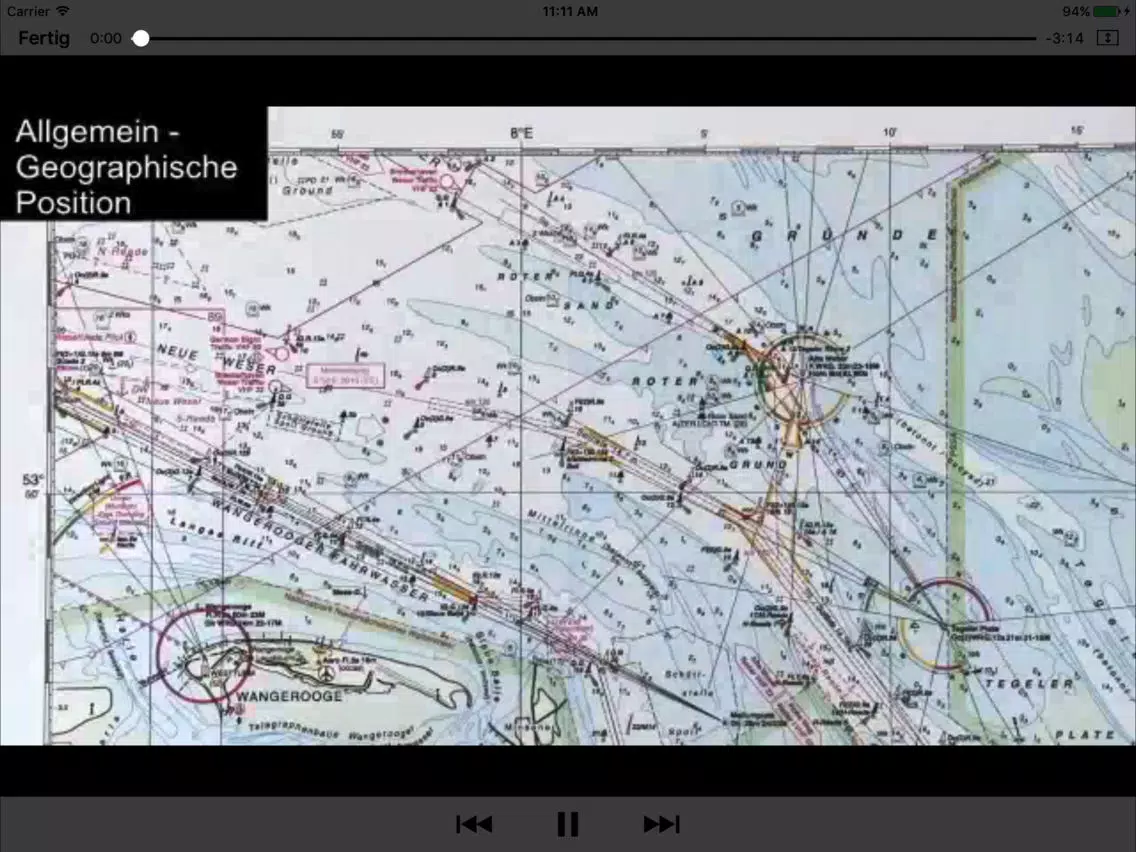Viewport: 1136px width, 852px height.
Task: Click the remaining time -3:14 label
Action: 1064,38
